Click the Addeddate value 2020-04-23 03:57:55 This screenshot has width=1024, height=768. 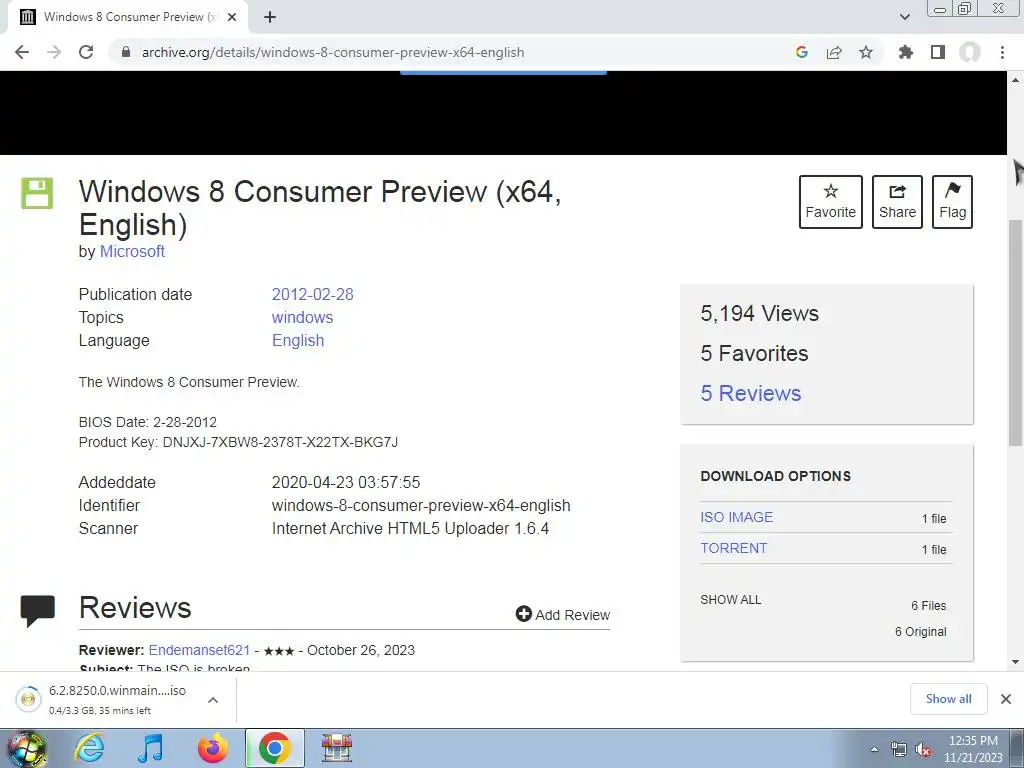[x=346, y=483]
